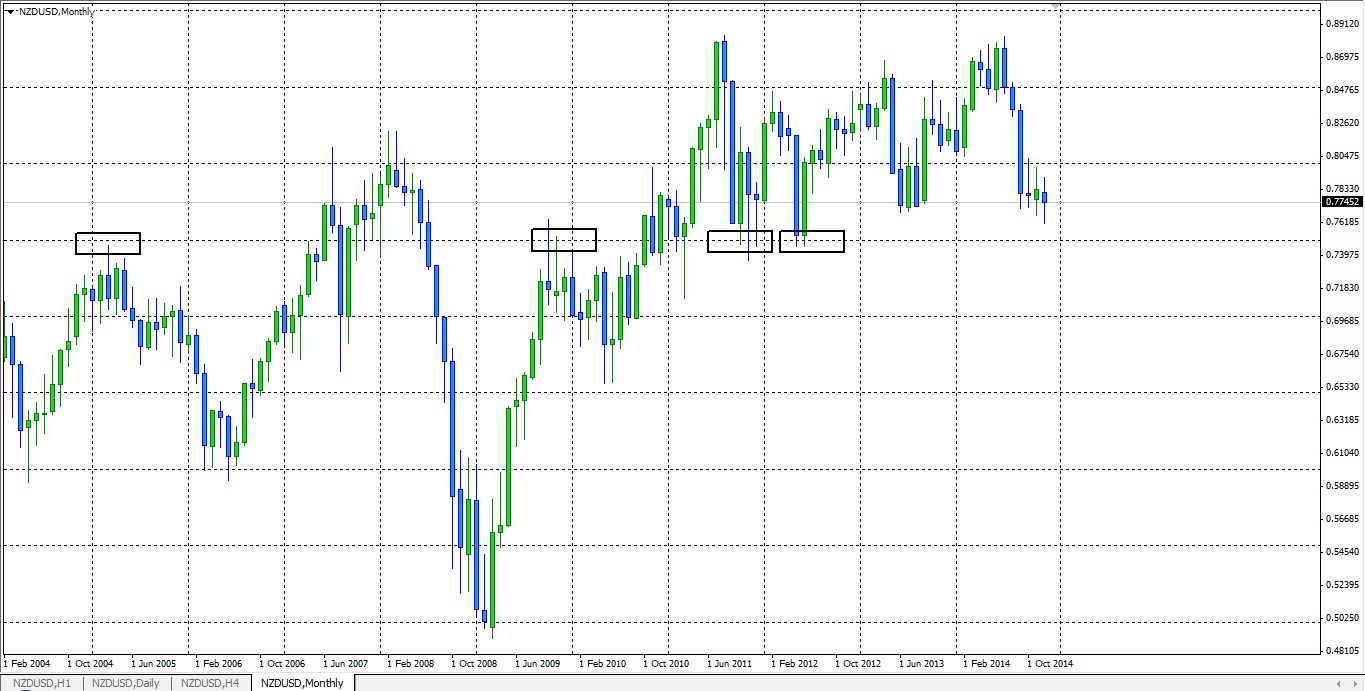Click the 0.63185 price axis value
The width and height of the screenshot is (1365, 691).
tap(1344, 419)
